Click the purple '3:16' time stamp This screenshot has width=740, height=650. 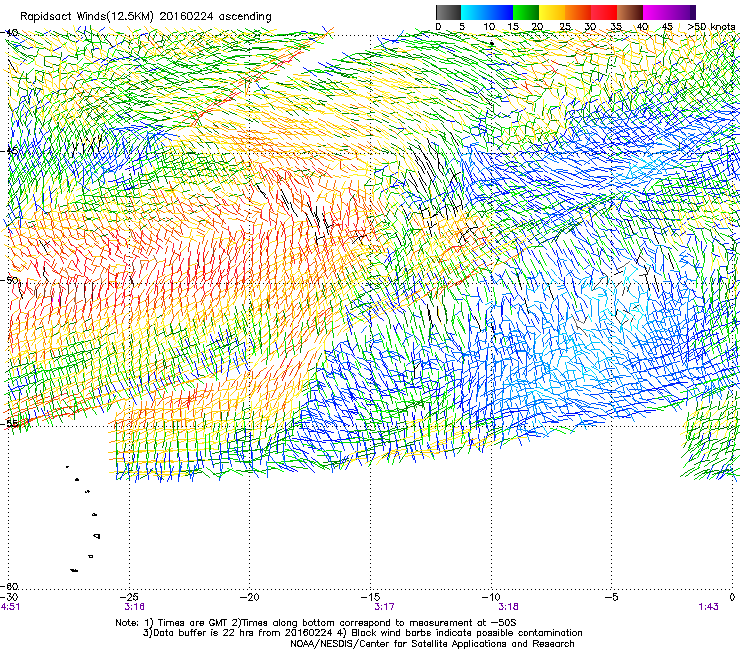pos(135,607)
